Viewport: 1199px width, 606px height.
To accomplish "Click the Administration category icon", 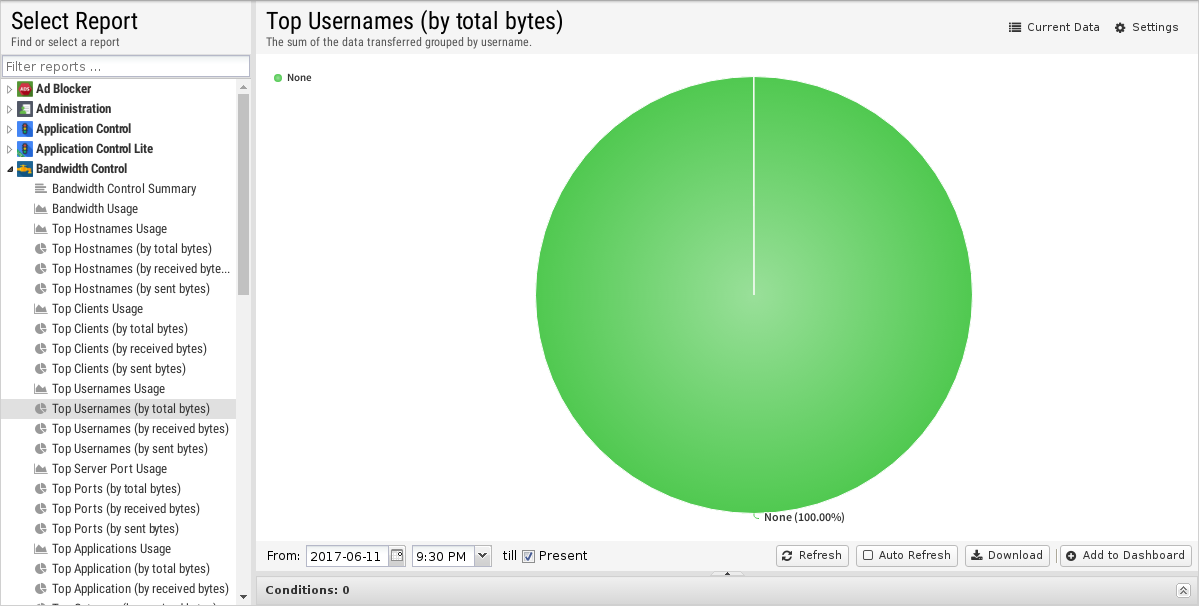I will (x=25, y=109).
